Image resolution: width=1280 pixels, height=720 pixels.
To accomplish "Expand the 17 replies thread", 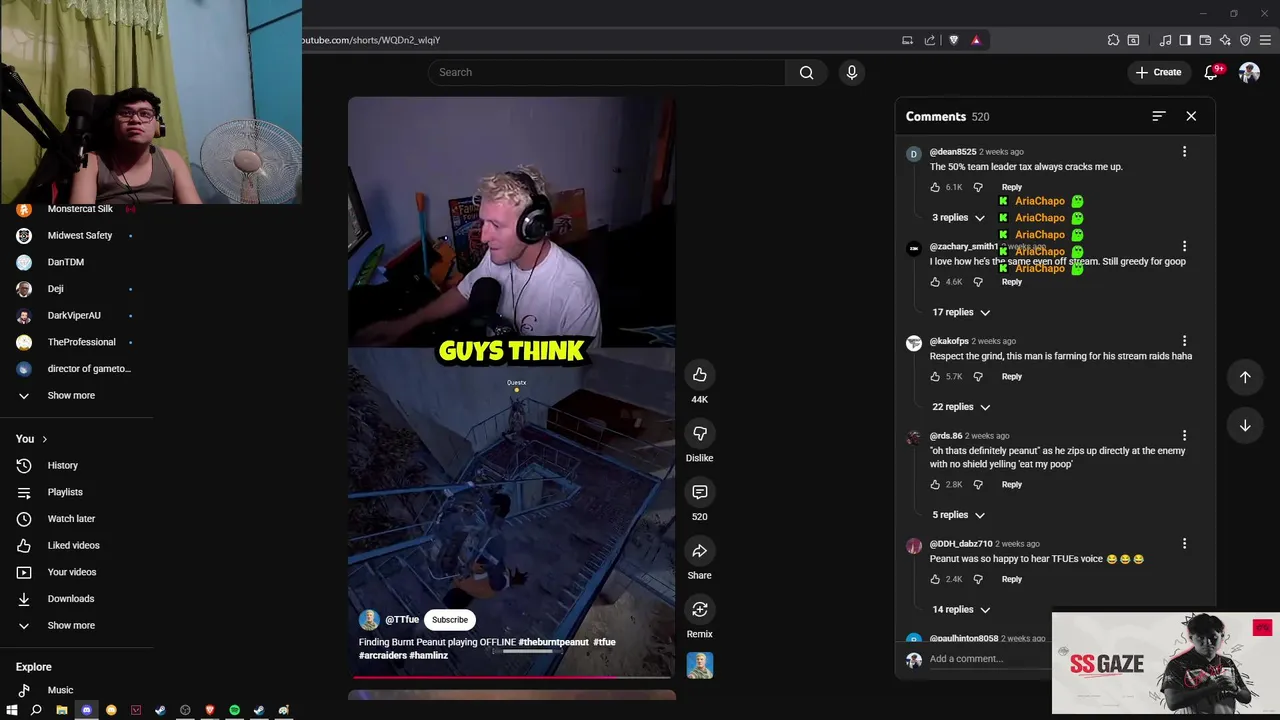I will point(961,312).
